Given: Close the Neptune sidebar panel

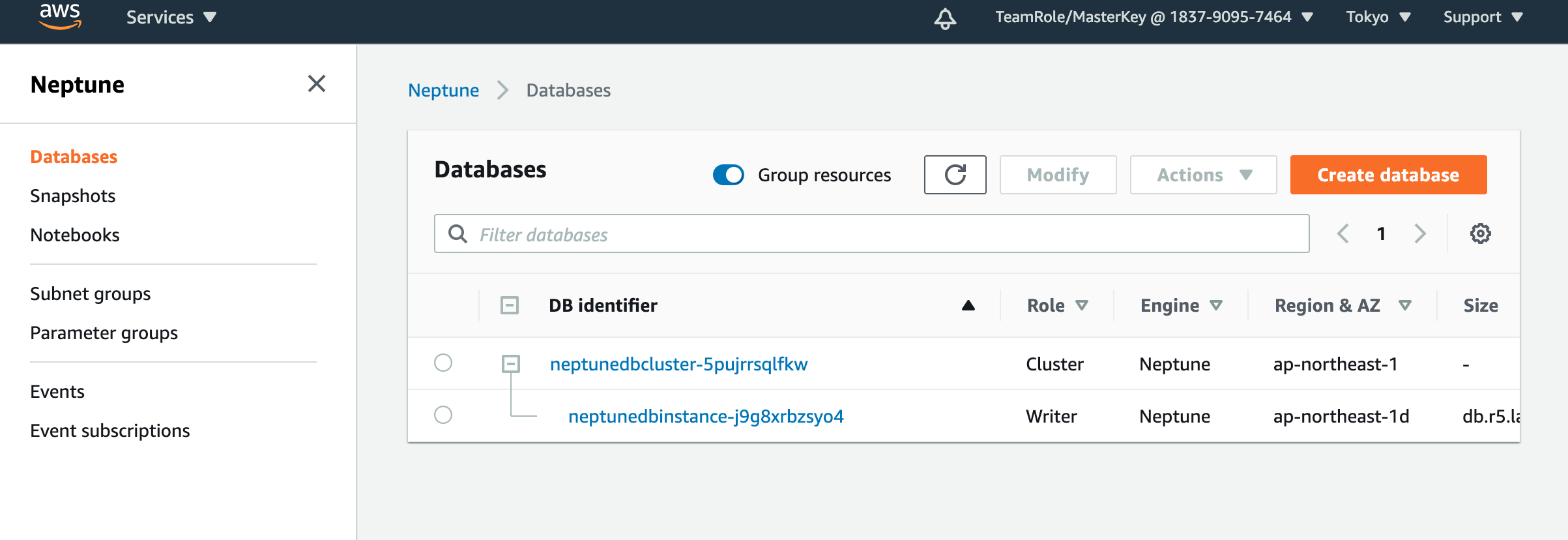Looking at the screenshot, I should point(317,83).
